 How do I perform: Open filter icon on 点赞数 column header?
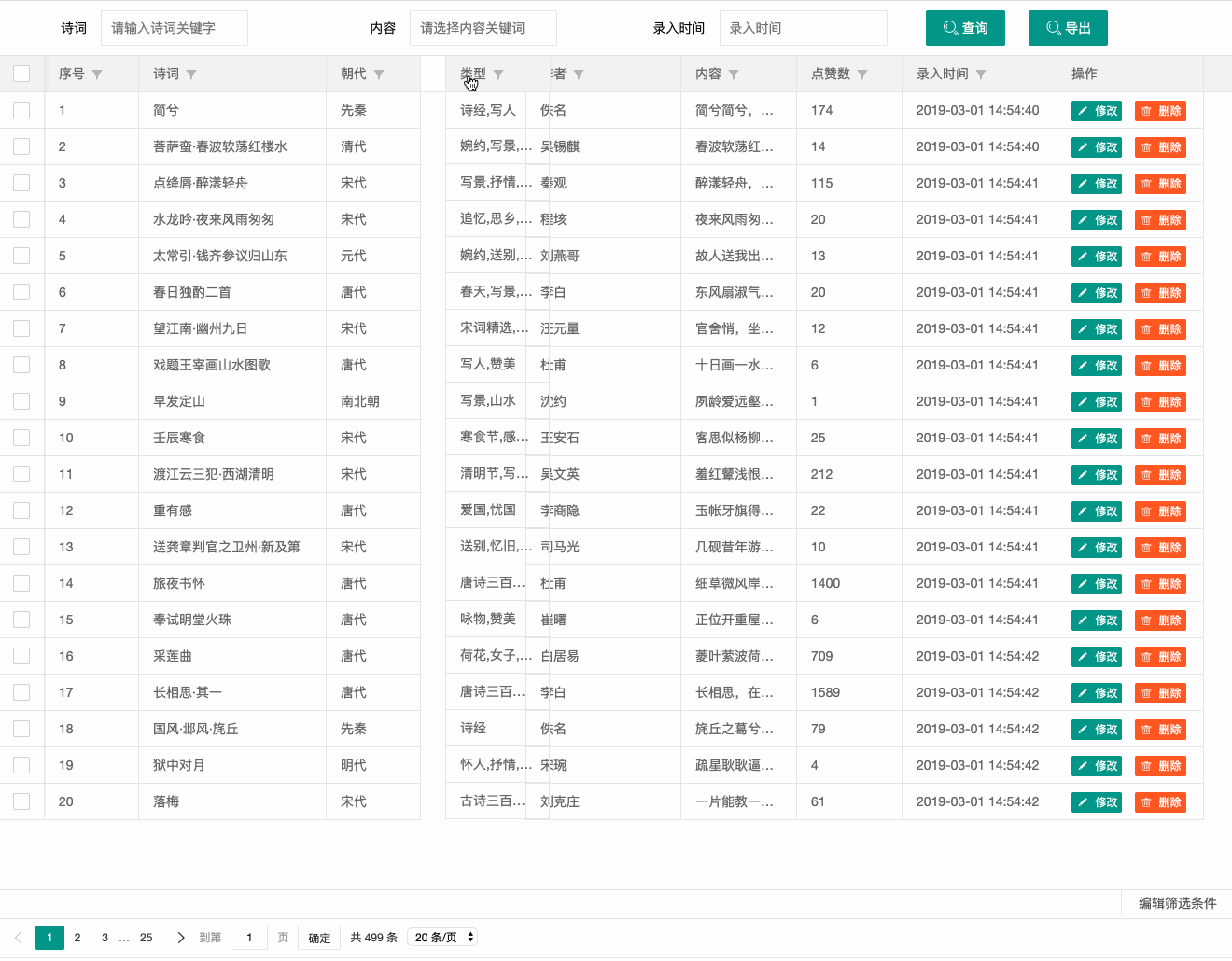pos(862,75)
